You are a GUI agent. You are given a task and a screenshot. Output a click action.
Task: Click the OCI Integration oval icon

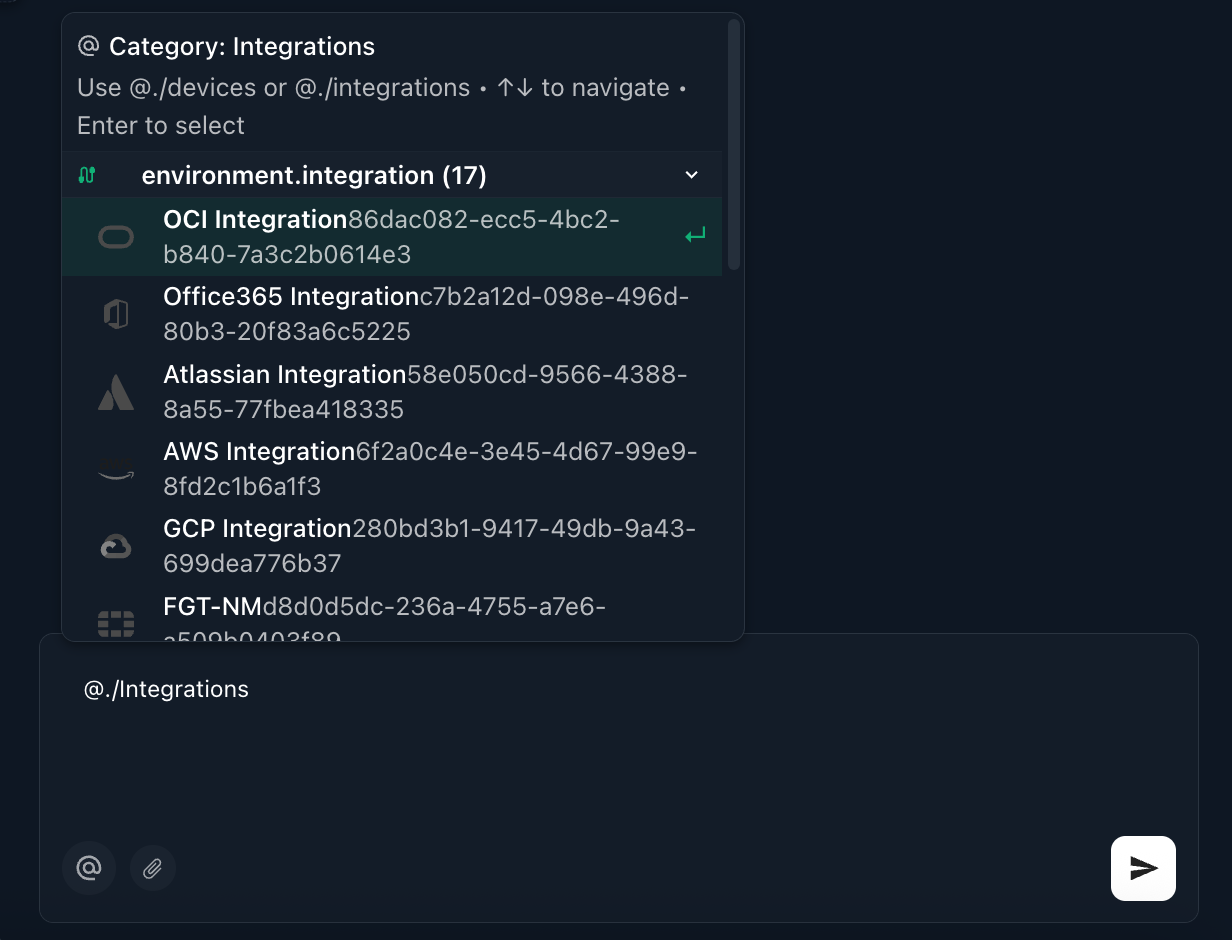116,237
